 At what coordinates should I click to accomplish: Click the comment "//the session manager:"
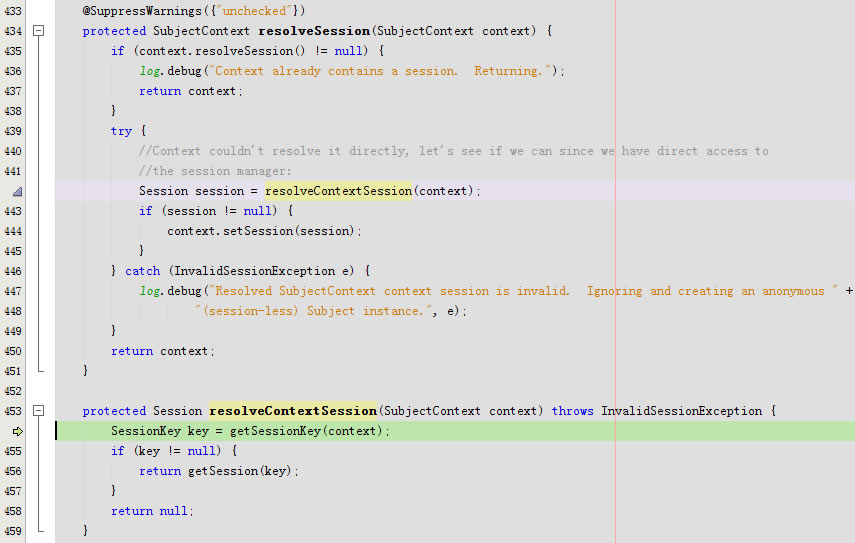tap(215, 171)
